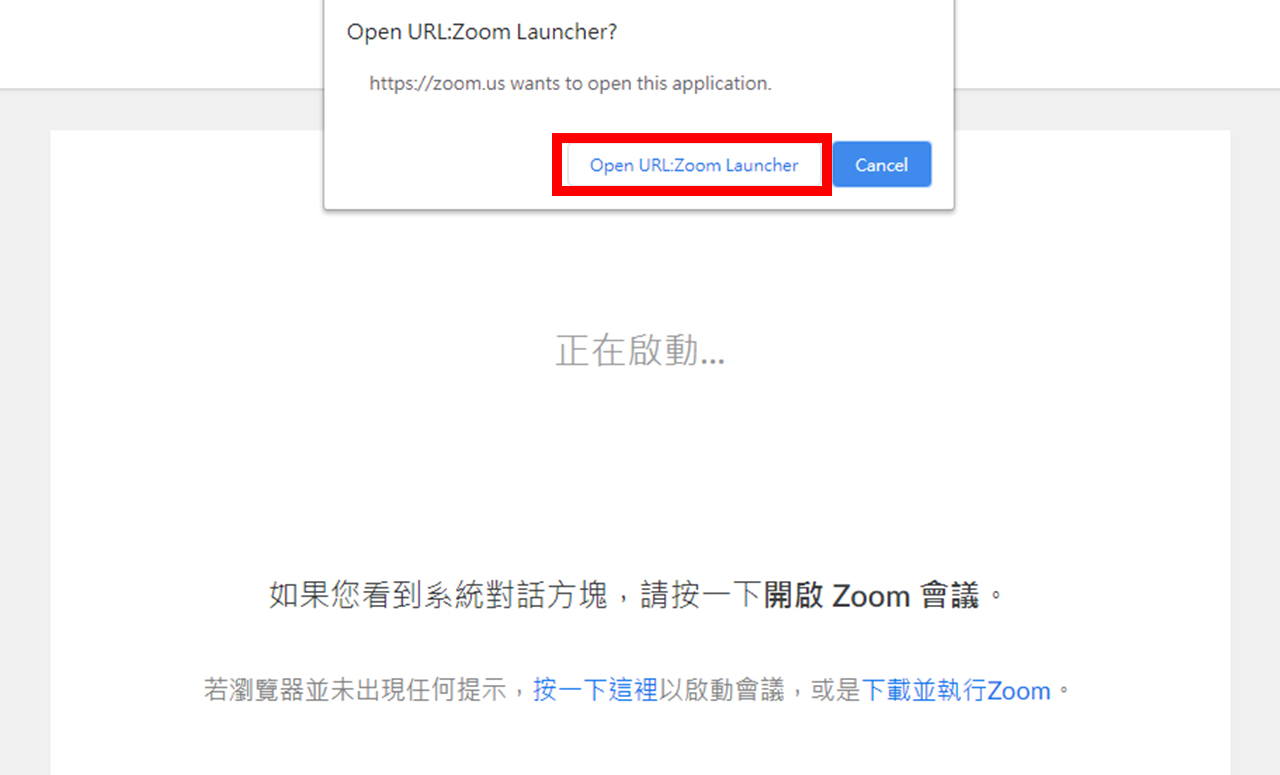Screen dimensions: 1280x775
Task: Click the word Zoom in bold instruction
Action: tap(871, 597)
